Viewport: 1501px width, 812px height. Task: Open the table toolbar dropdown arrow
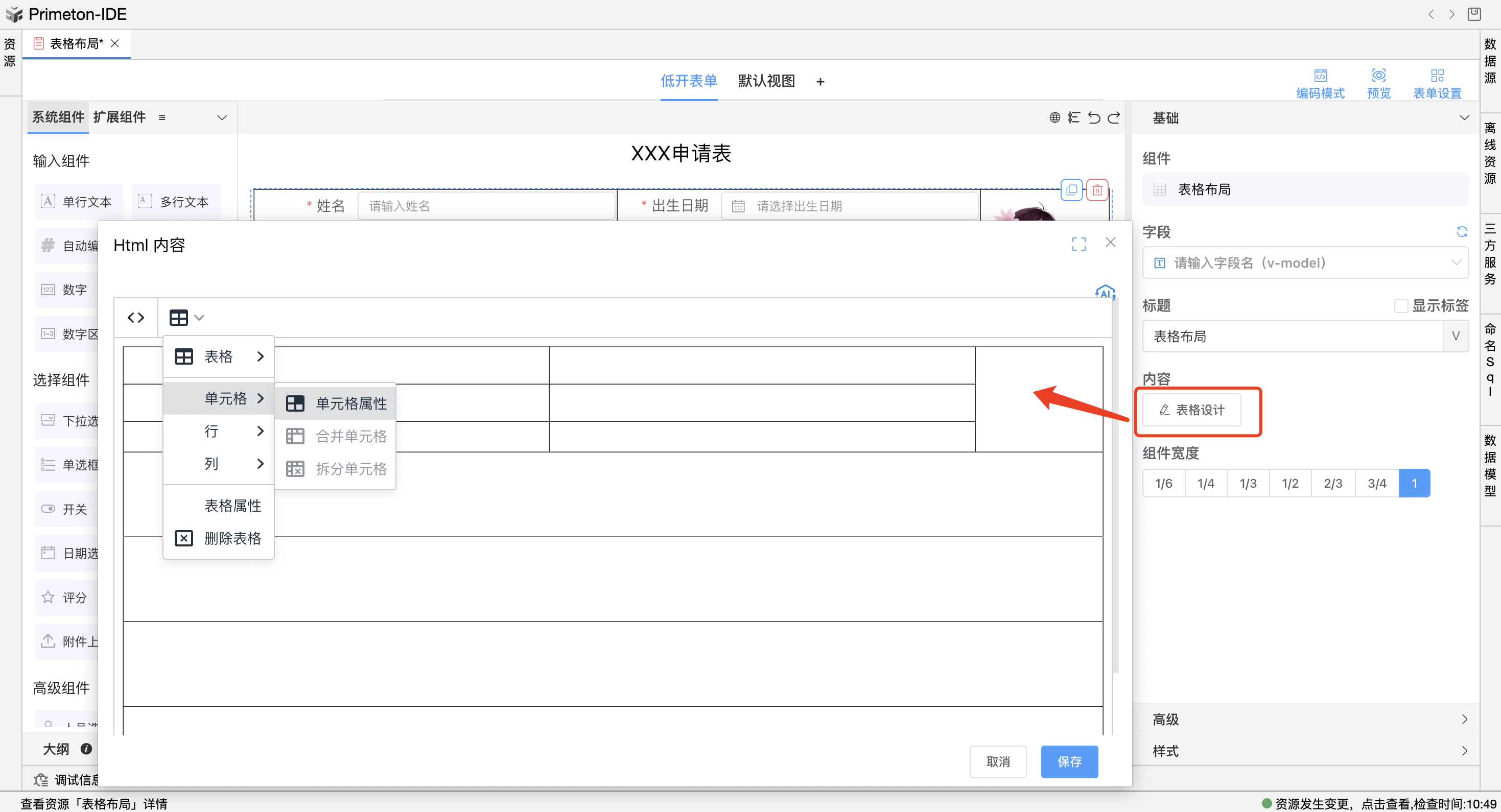click(199, 318)
